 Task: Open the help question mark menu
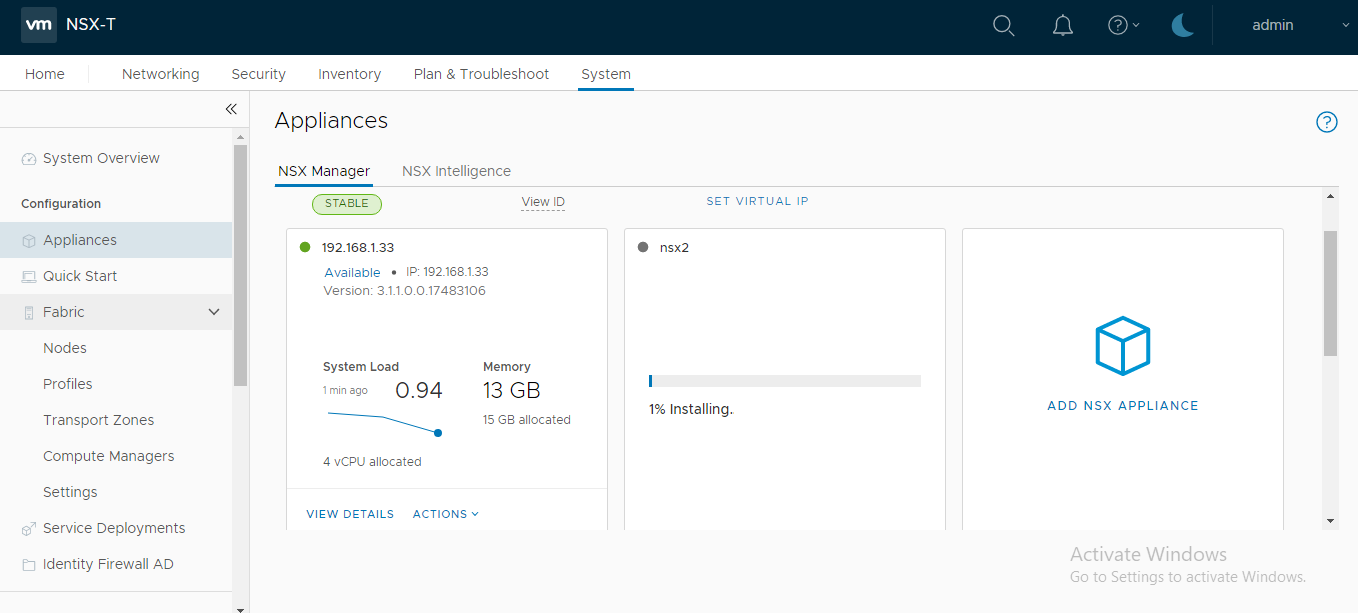pos(1123,26)
